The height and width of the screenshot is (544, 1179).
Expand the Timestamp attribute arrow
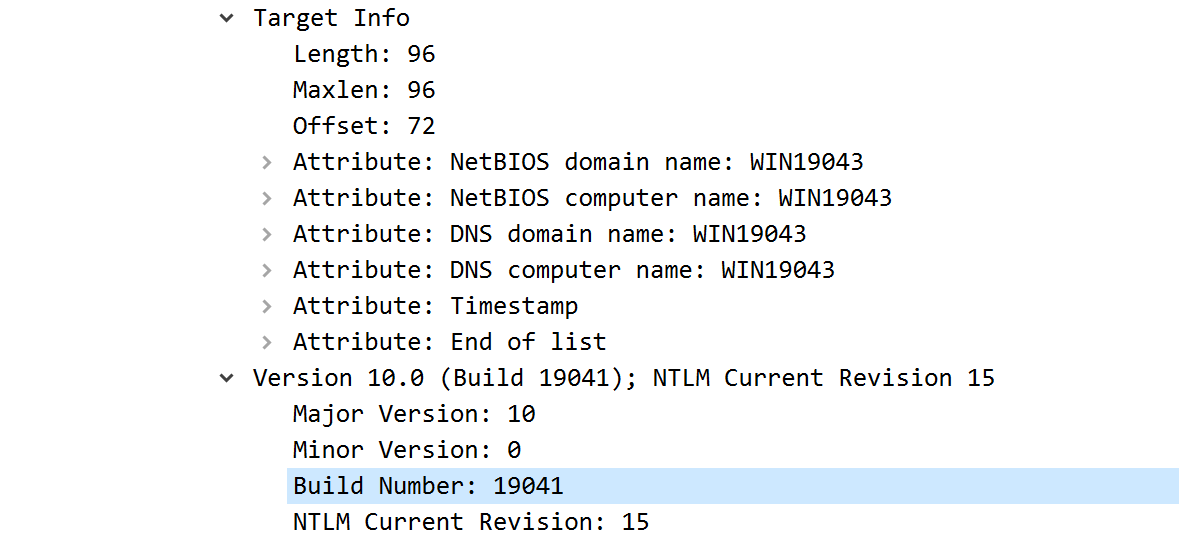tap(267, 306)
